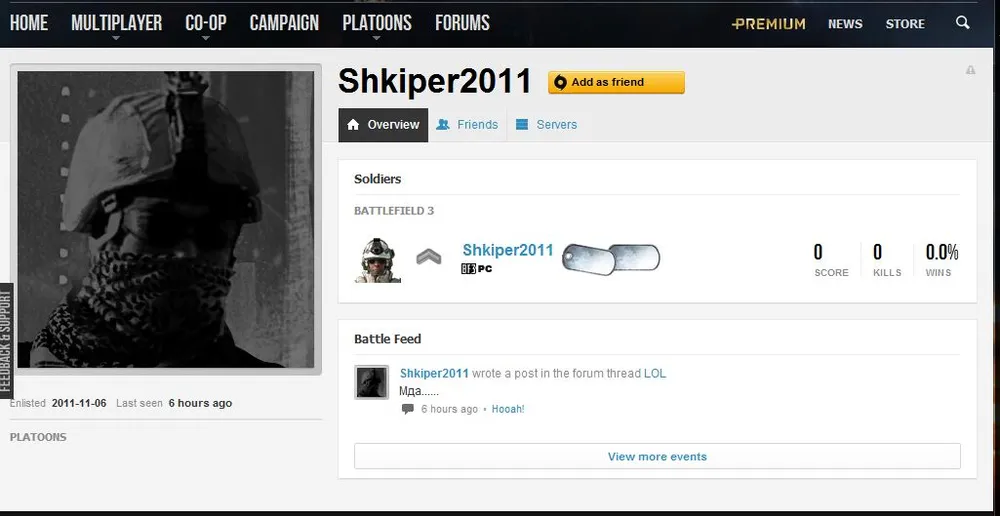Click the dog tags image
Viewport: 1000px width, 516px height.
tap(610, 259)
